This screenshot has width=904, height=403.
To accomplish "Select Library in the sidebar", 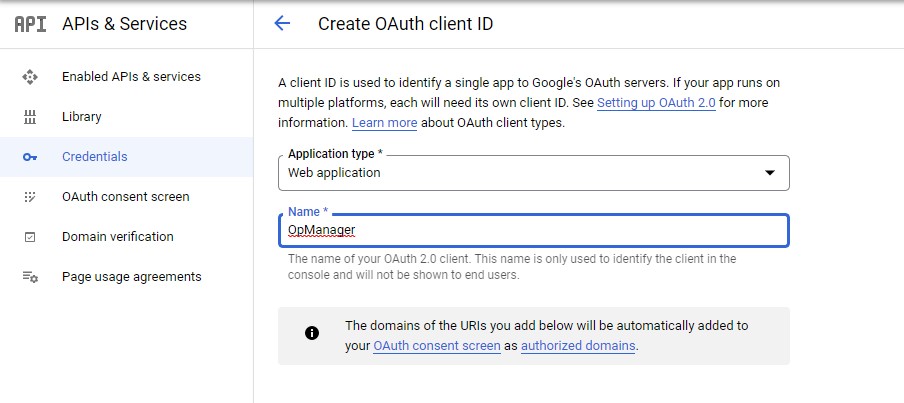I will [x=82, y=117].
